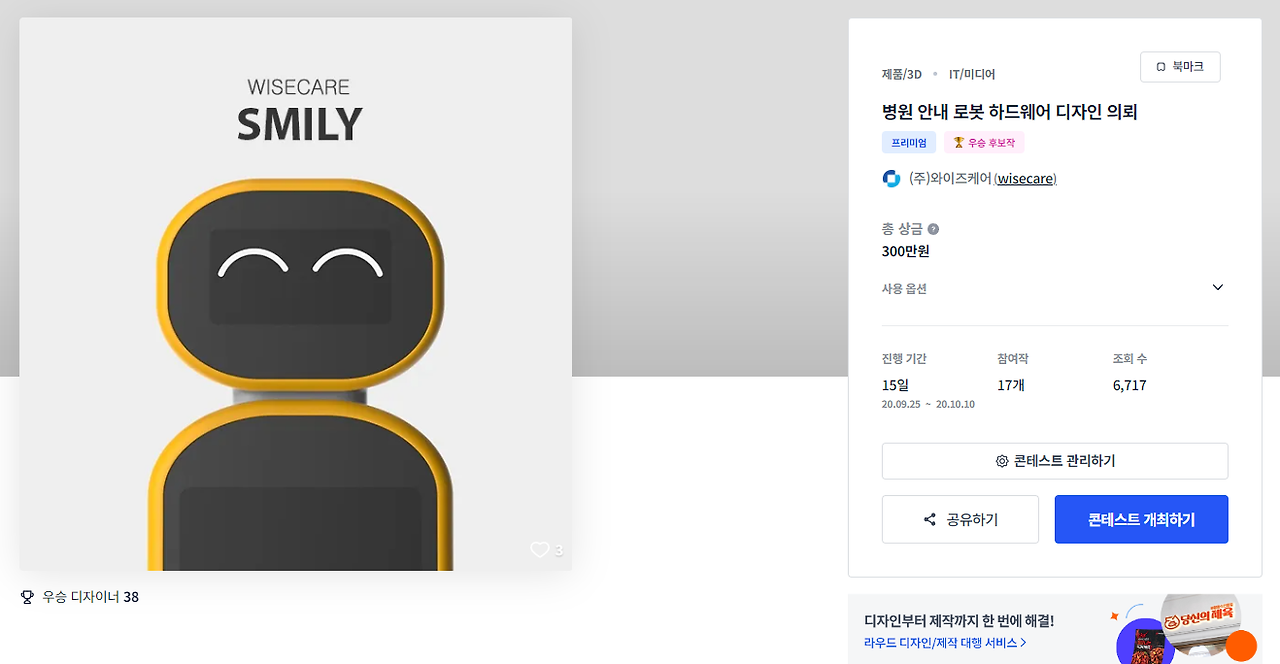Select the 제품/3D category breadcrumb

[x=901, y=74]
